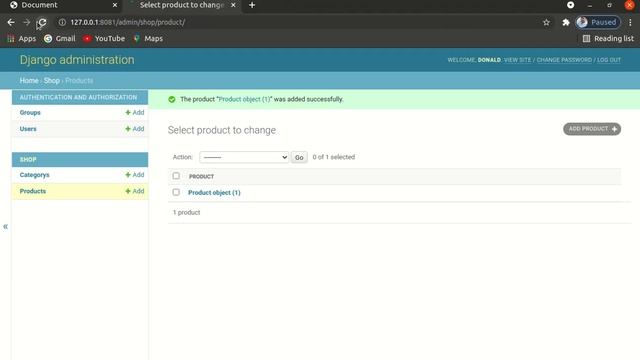Open Authentication and Authorization section header
640x360 pixels.
[78, 97]
